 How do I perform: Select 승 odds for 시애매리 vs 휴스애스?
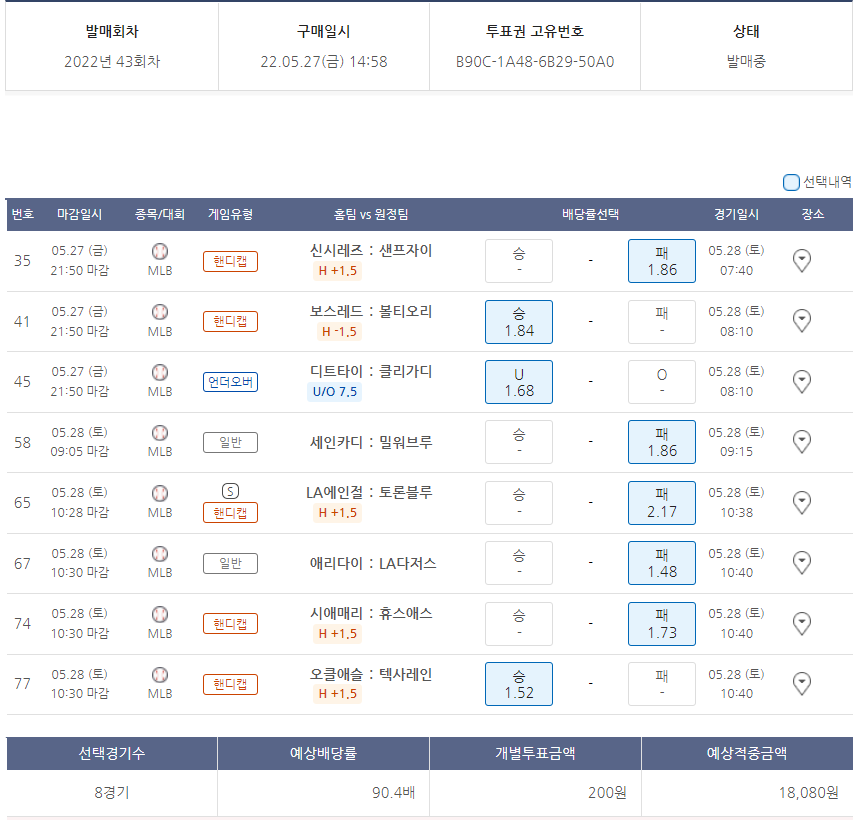tap(519, 624)
